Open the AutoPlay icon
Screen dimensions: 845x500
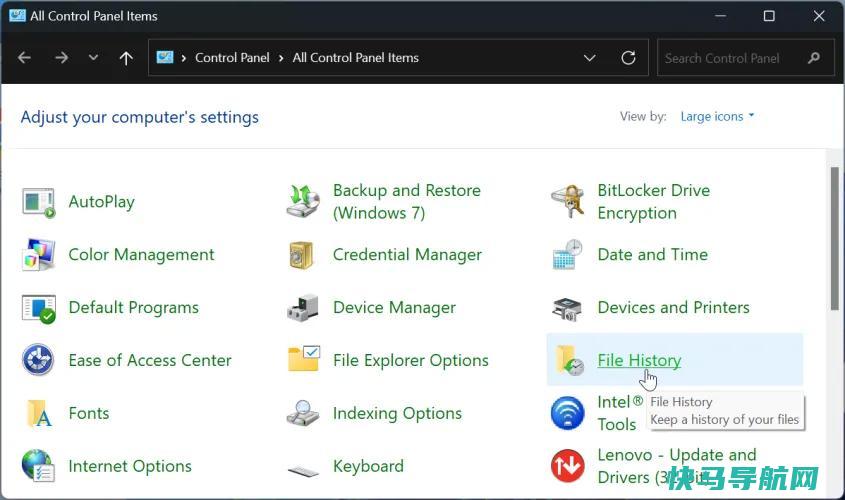click(39, 203)
